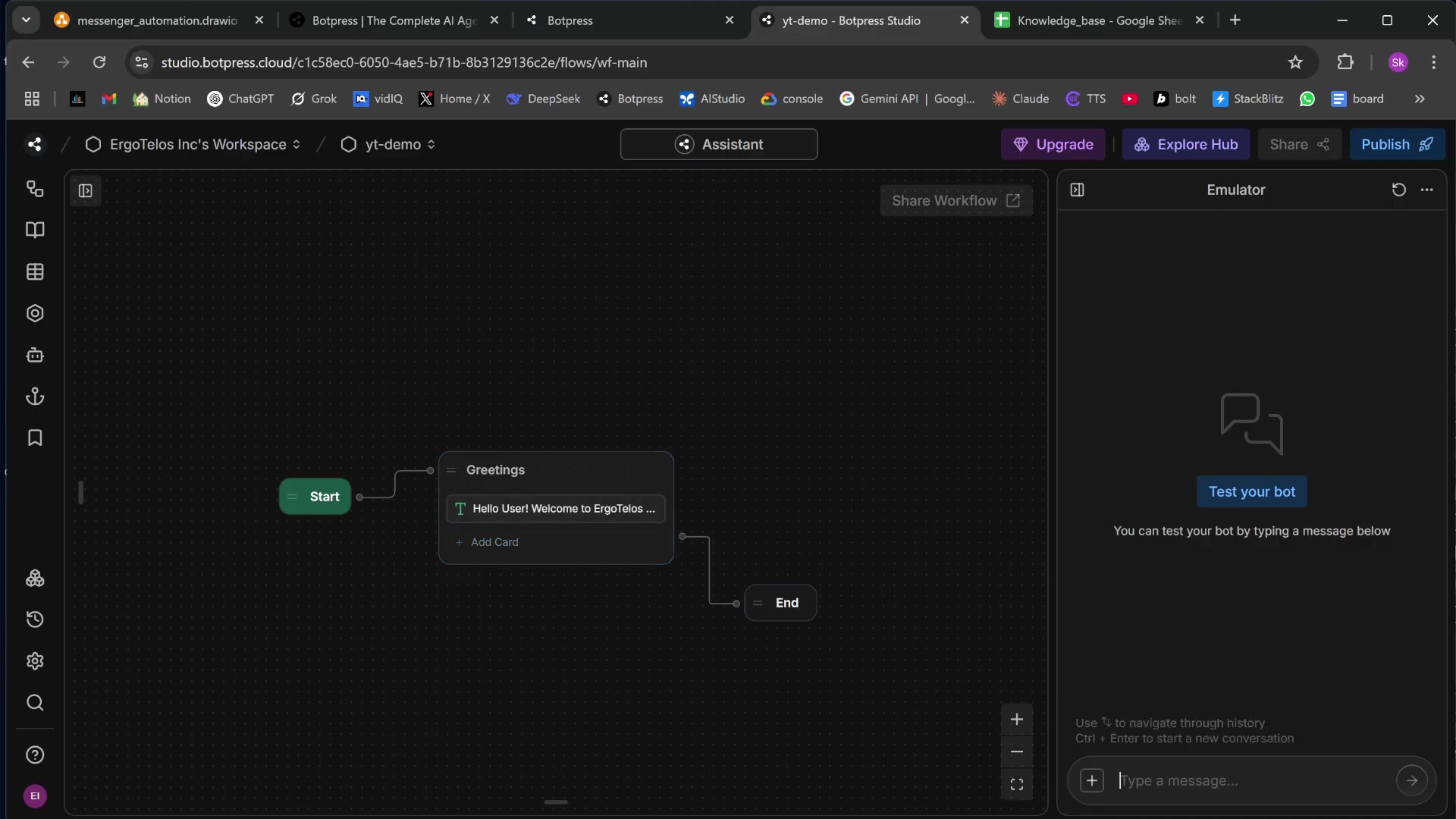Open the Knowledge Base book icon

click(35, 230)
